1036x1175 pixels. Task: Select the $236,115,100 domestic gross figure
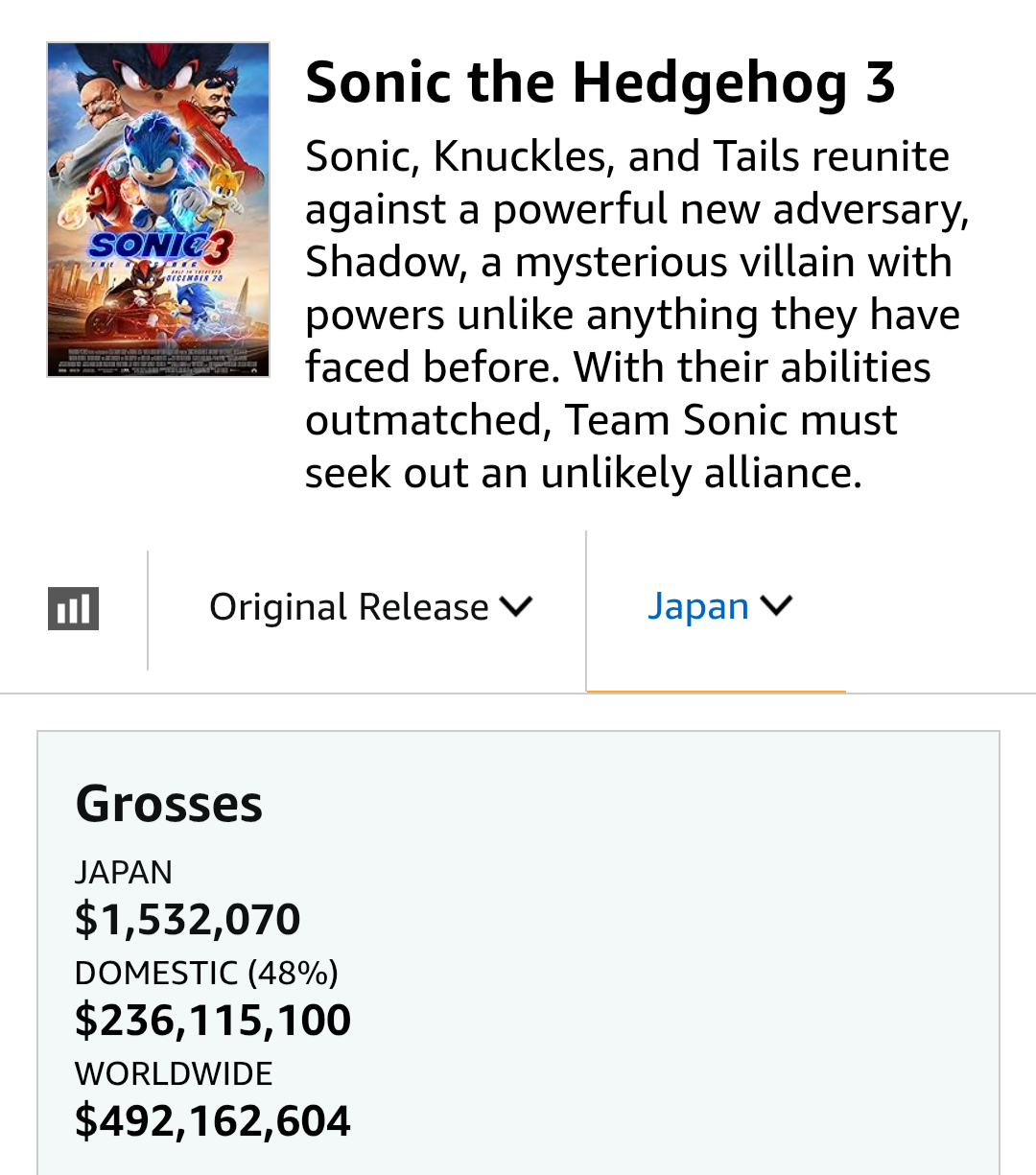[213, 1020]
